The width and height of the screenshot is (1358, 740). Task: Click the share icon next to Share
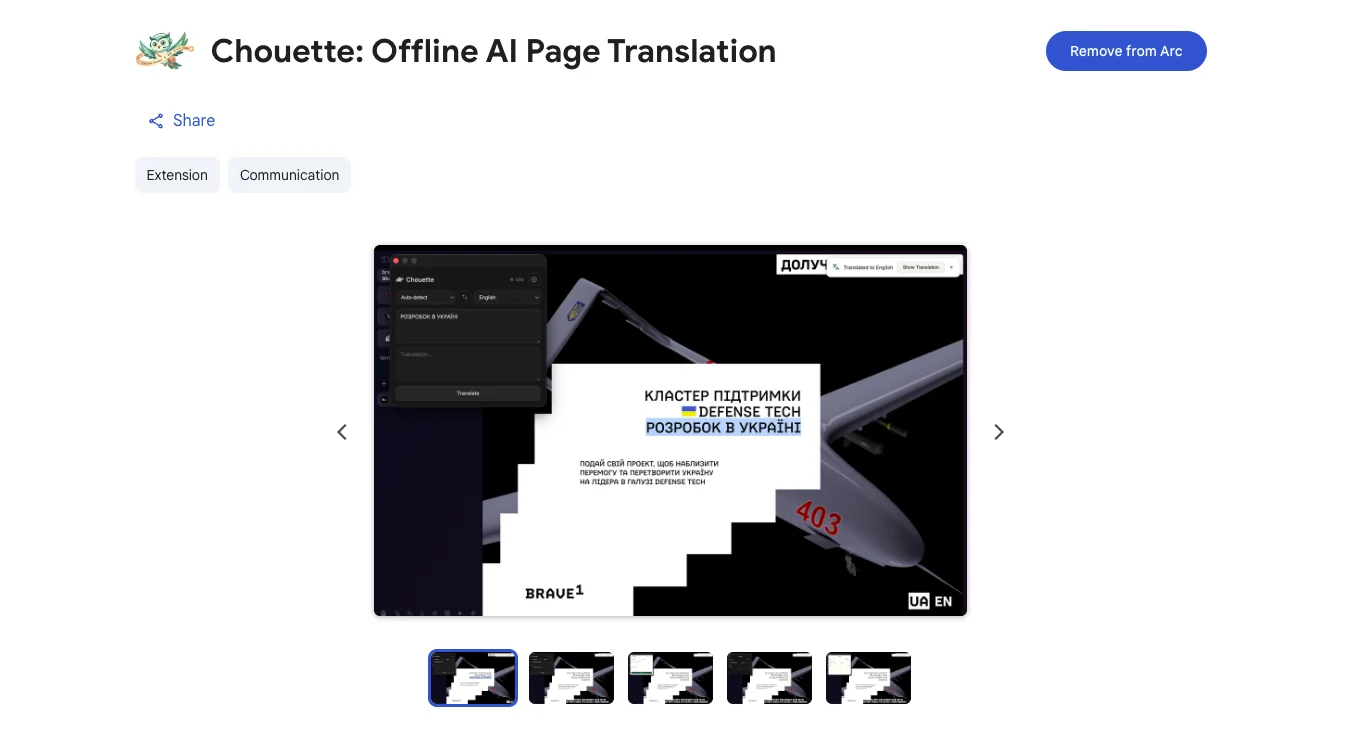(156, 121)
